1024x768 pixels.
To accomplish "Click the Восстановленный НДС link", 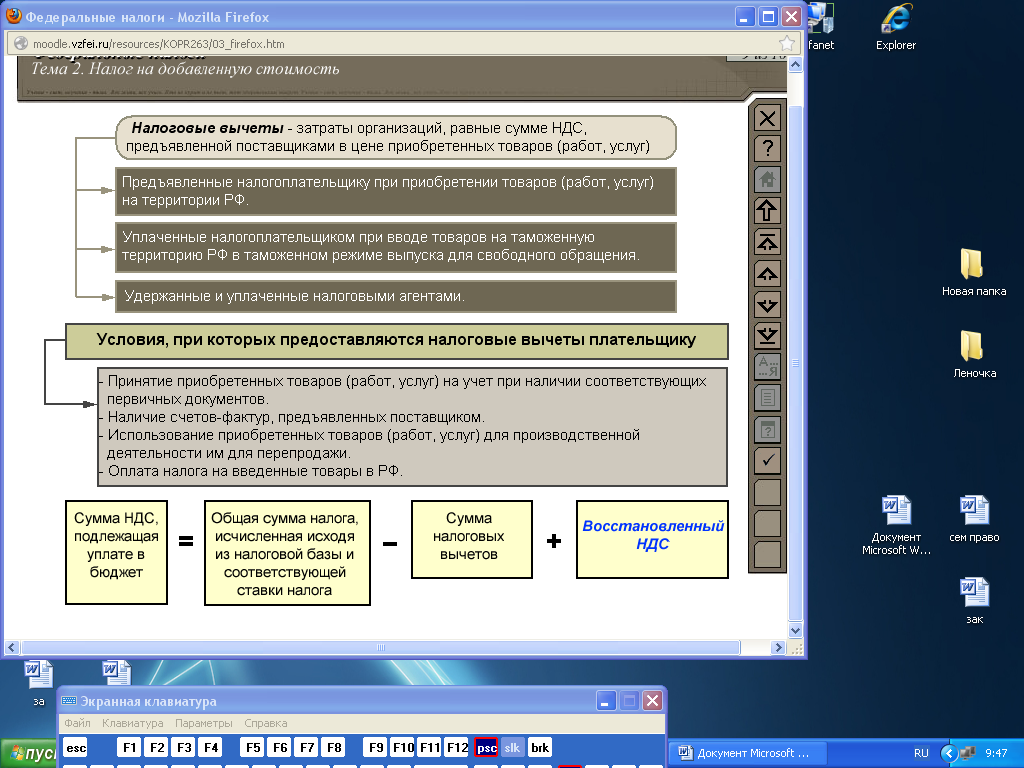I will point(652,535).
